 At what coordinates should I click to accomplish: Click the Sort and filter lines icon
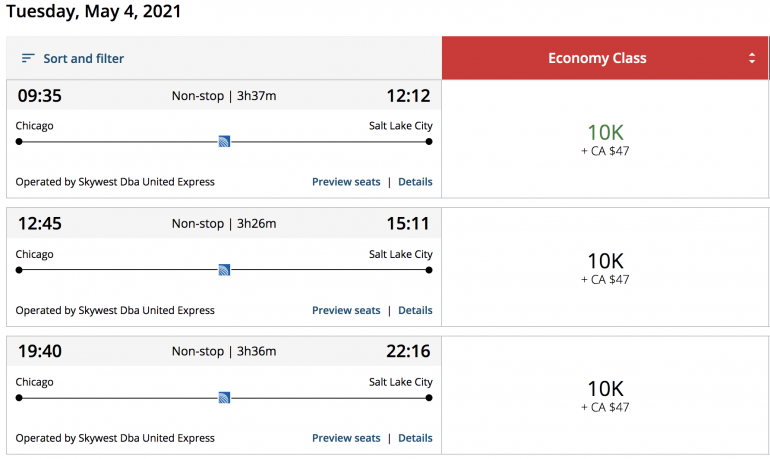[28, 59]
